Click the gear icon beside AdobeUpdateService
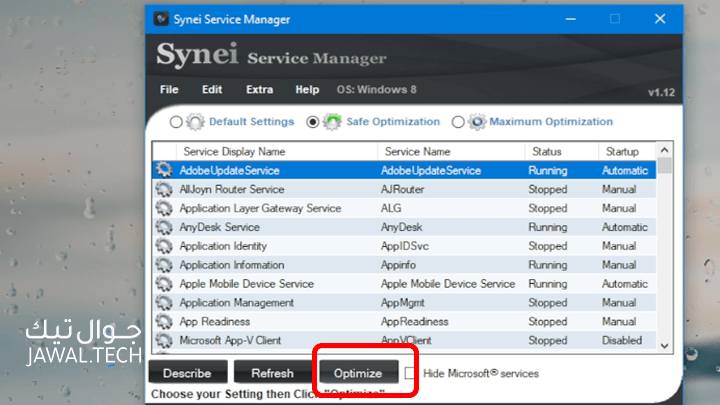 (164, 170)
